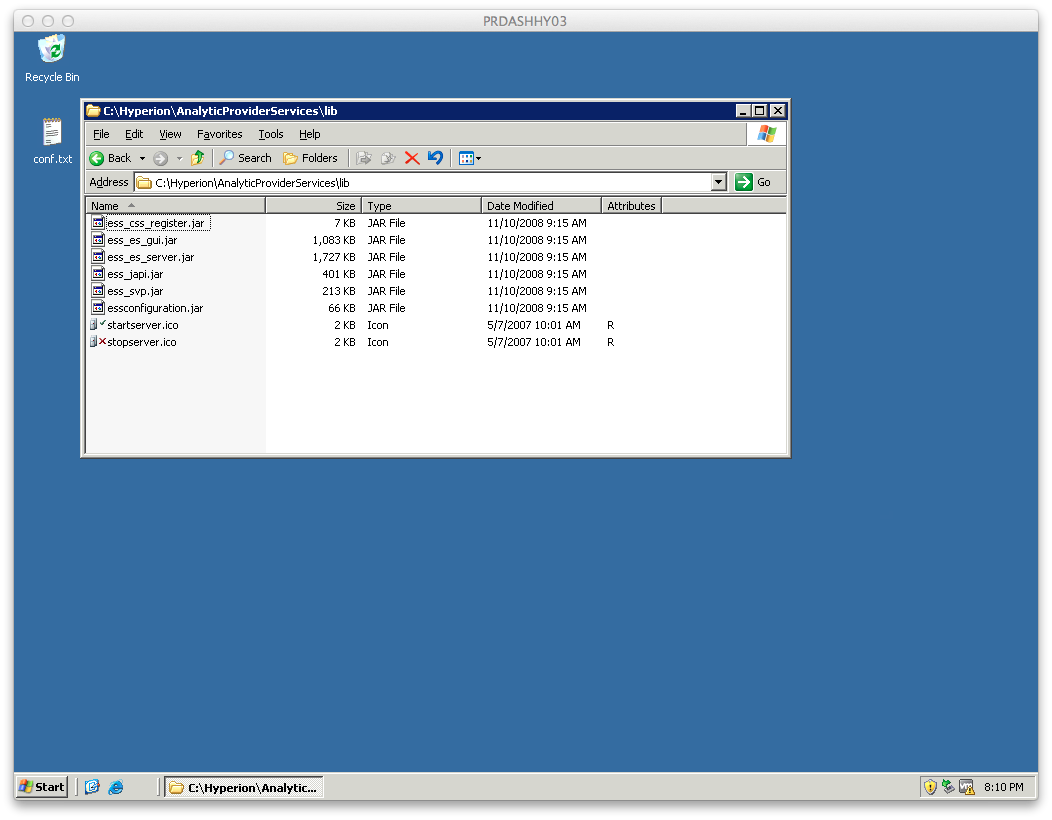Sort by the Name column header
This screenshot has width=1052, height=820.
pyautogui.click(x=176, y=206)
